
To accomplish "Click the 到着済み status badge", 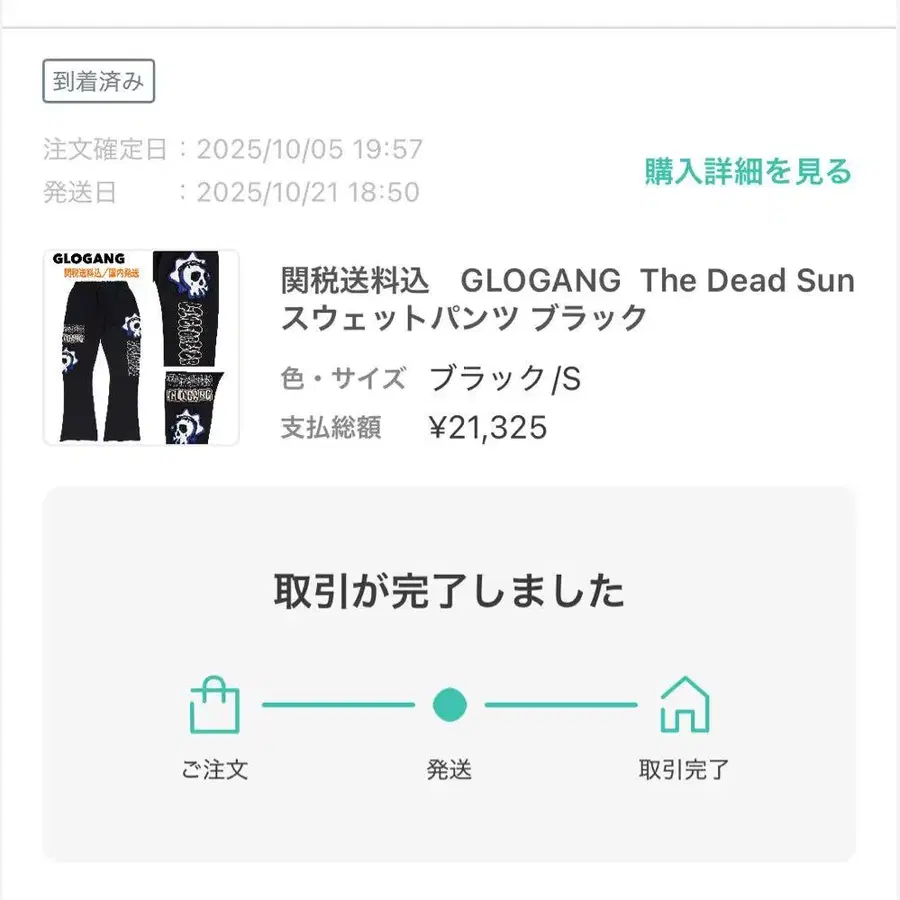I will [x=98, y=82].
